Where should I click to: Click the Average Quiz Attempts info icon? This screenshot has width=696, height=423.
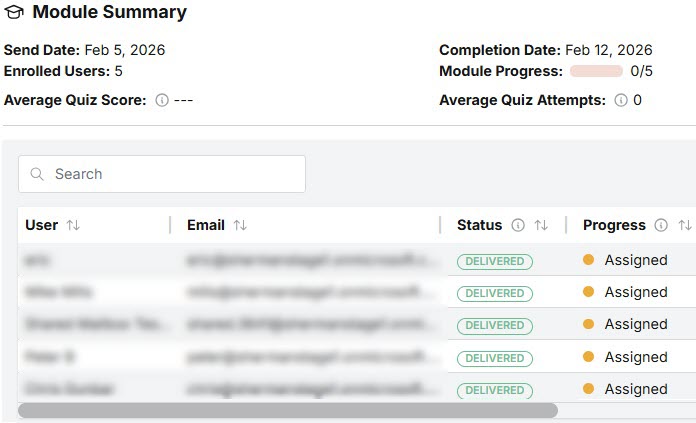(x=621, y=100)
